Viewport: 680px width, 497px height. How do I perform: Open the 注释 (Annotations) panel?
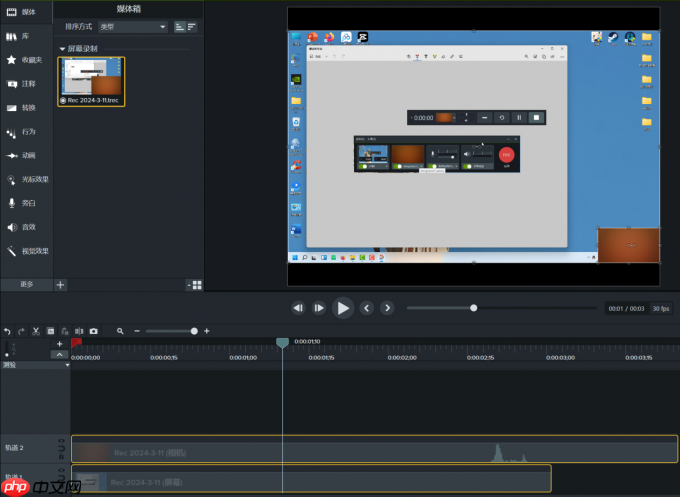[27, 84]
